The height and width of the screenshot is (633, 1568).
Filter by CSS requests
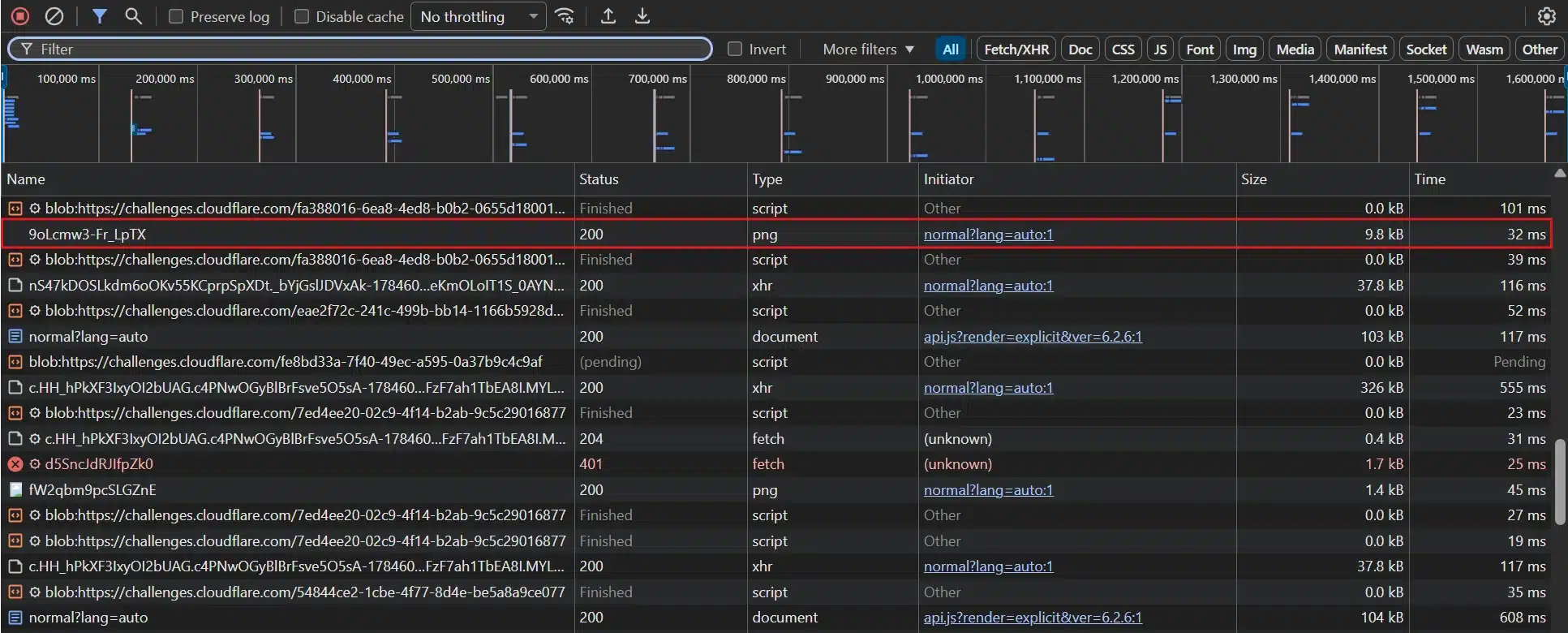tap(1123, 50)
